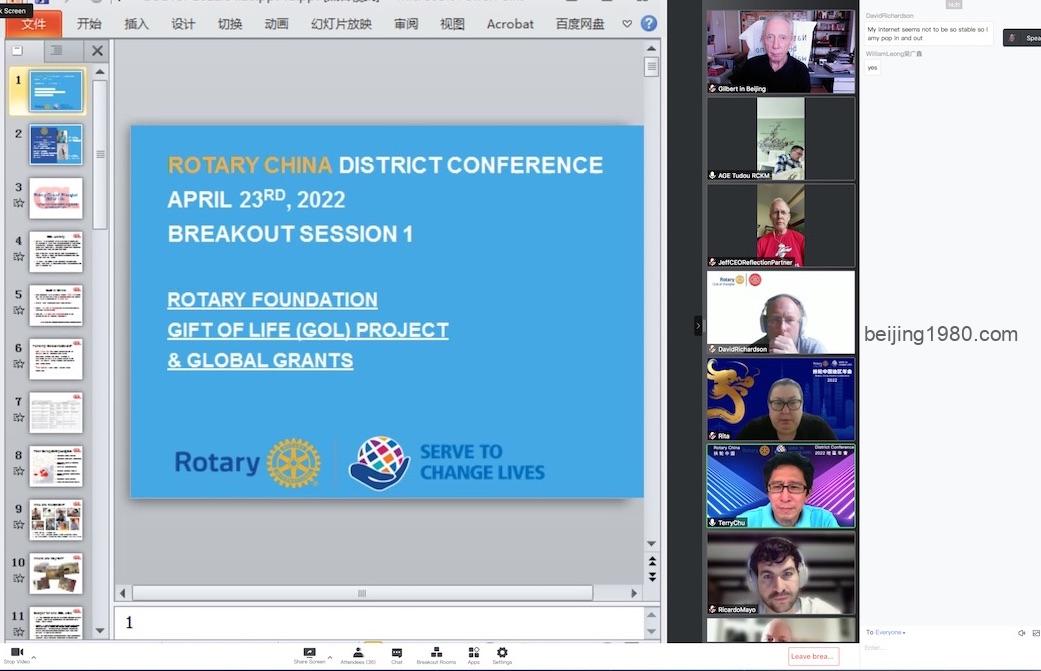Click the Leave breakout room button
1041x671 pixels.
click(814, 656)
